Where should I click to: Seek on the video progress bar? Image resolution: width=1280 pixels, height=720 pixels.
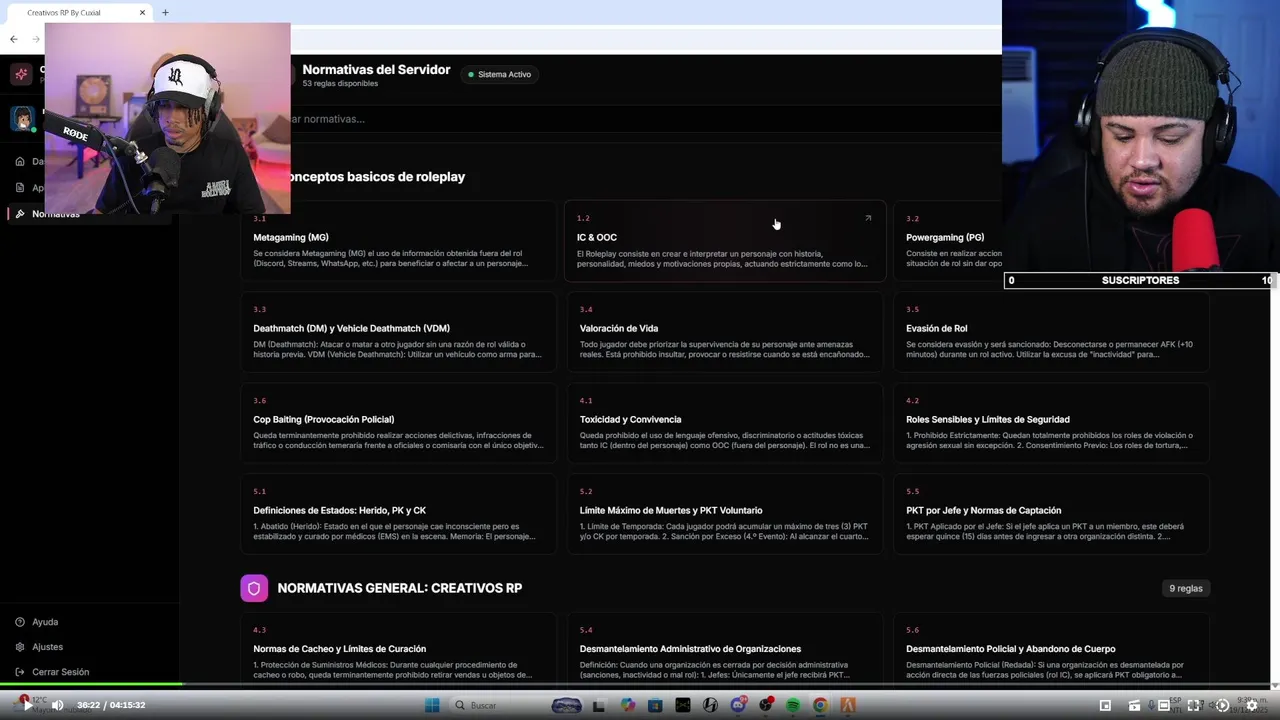640,685
